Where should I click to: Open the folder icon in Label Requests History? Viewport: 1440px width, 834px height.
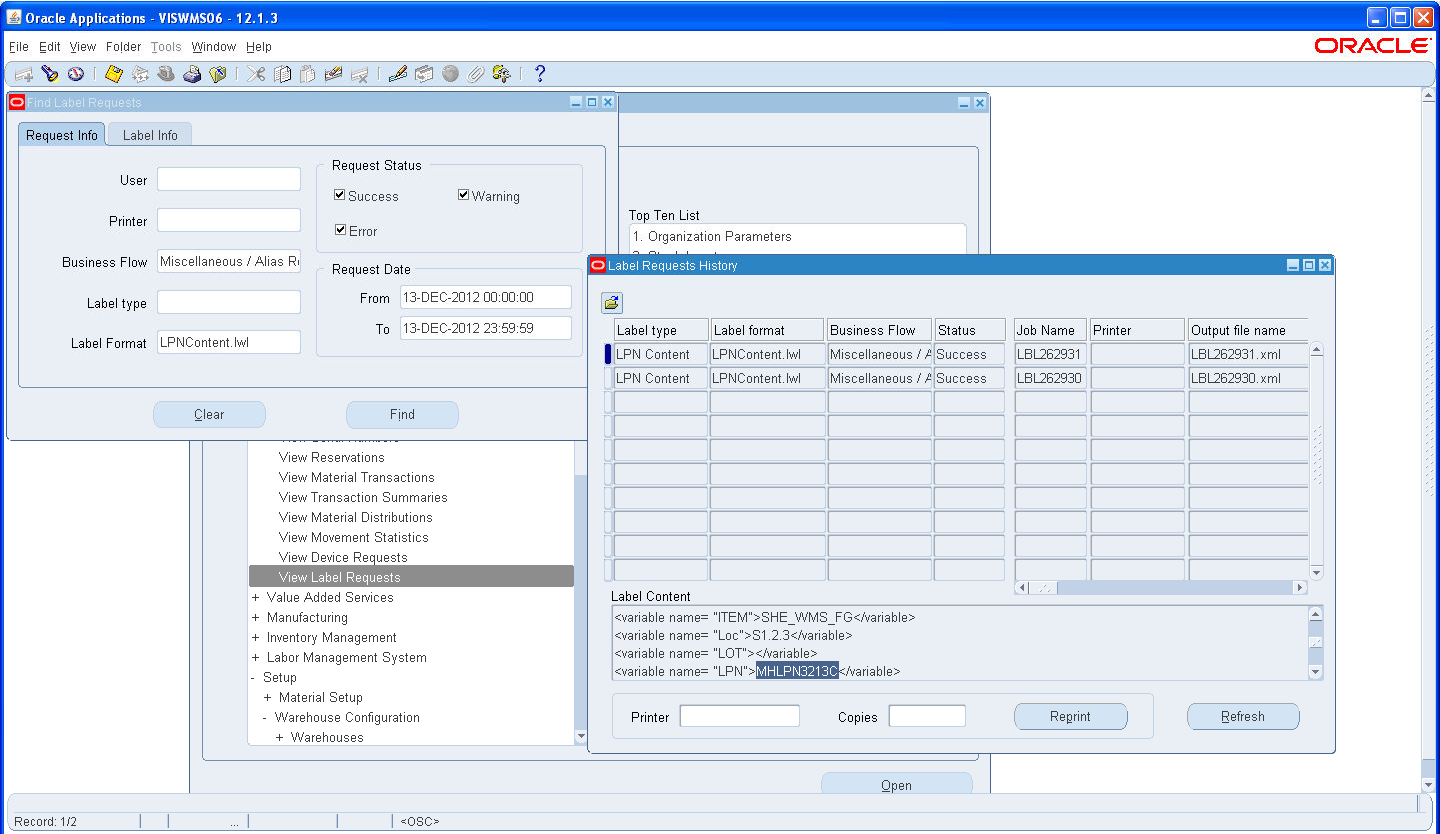pyautogui.click(x=611, y=302)
